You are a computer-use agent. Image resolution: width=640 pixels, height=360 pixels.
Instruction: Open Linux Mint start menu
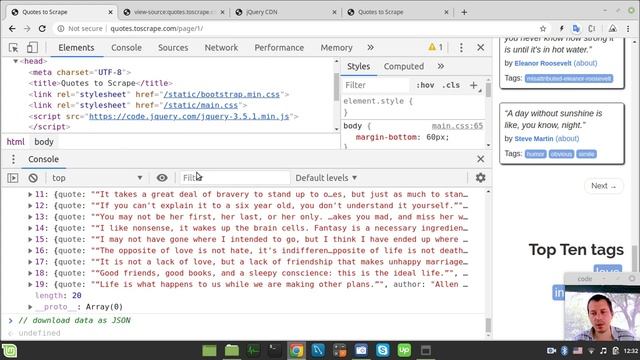(x=9, y=351)
